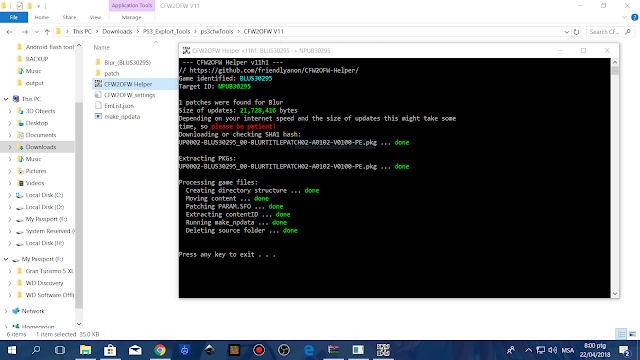Select the output quick access folder

30,83
